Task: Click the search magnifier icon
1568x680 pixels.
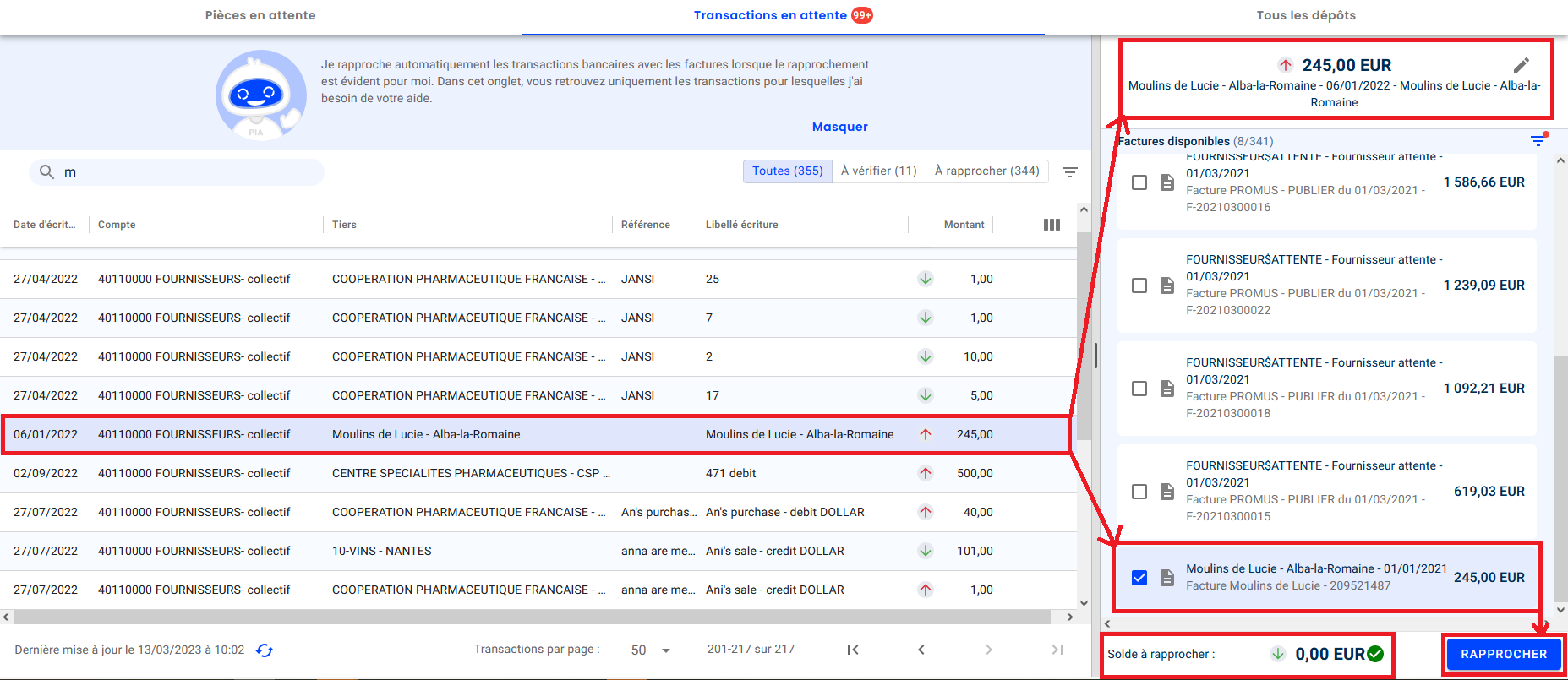Action: coord(46,172)
